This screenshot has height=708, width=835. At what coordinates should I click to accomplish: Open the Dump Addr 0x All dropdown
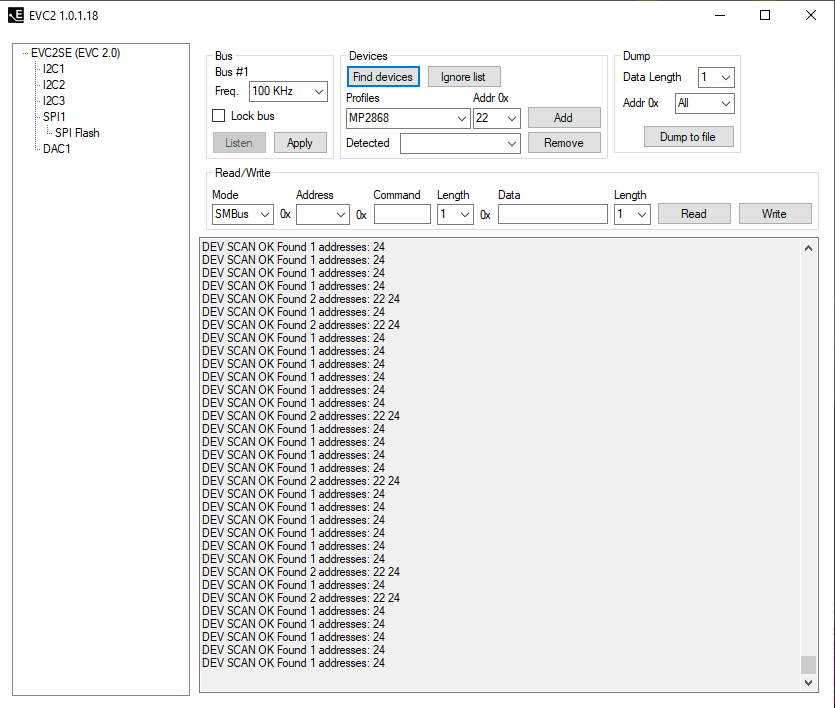(x=705, y=103)
